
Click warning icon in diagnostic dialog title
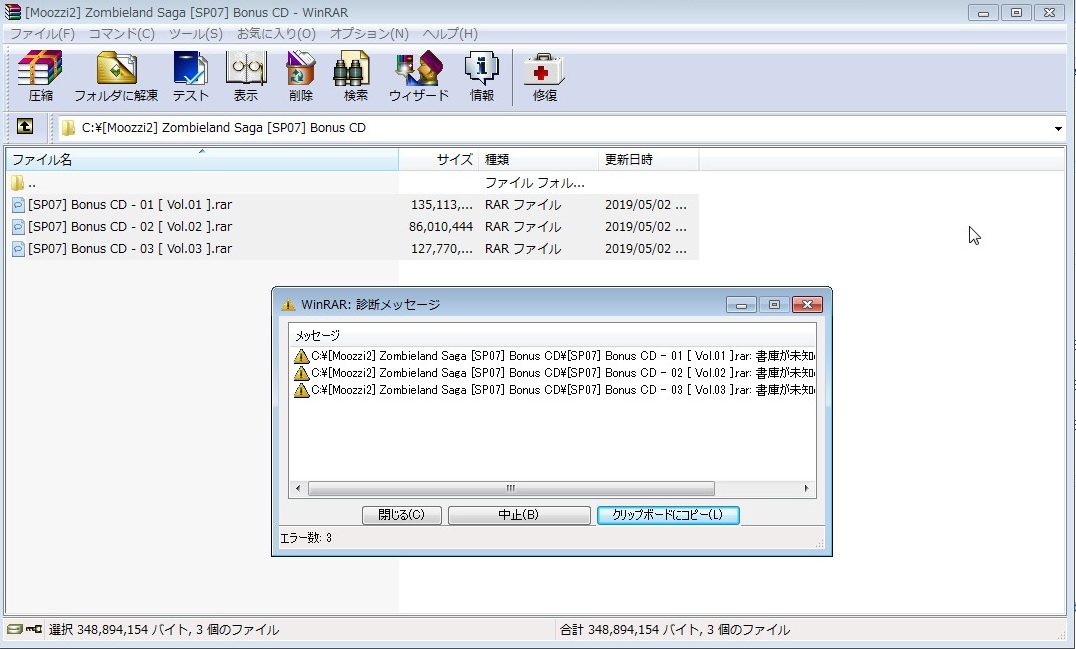(288, 305)
